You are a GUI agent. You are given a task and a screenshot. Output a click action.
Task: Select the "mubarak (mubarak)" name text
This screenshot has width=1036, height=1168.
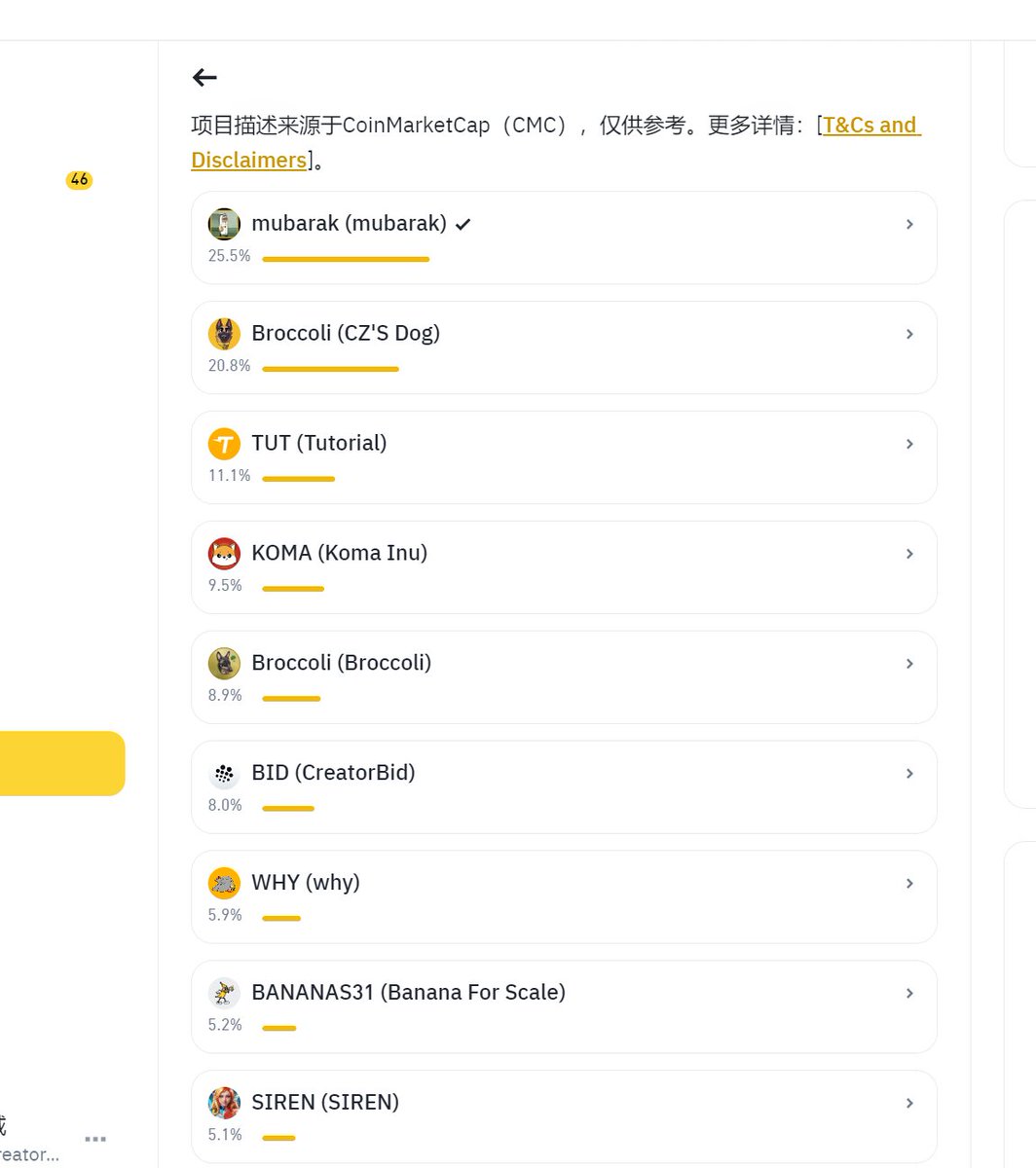pyautogui.click(x=349, y=224)
